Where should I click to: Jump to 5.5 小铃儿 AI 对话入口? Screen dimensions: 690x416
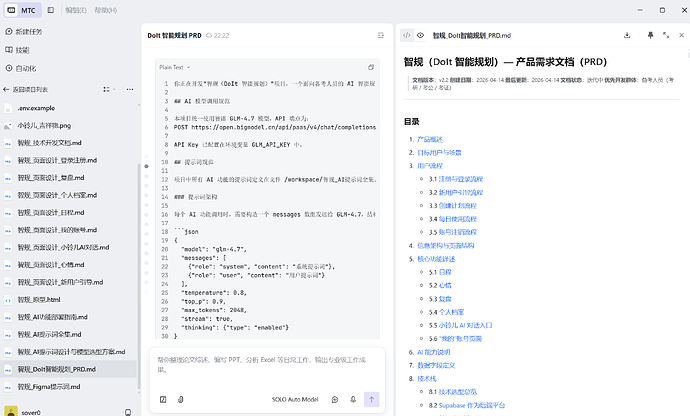point(466,325)
